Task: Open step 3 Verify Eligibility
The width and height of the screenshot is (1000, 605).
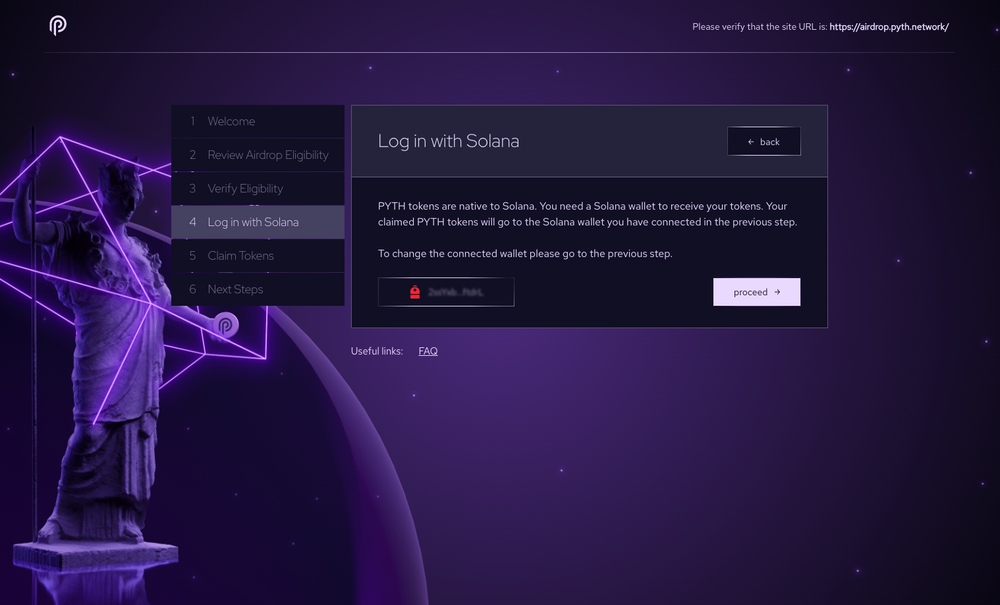Action: point(258,189)
